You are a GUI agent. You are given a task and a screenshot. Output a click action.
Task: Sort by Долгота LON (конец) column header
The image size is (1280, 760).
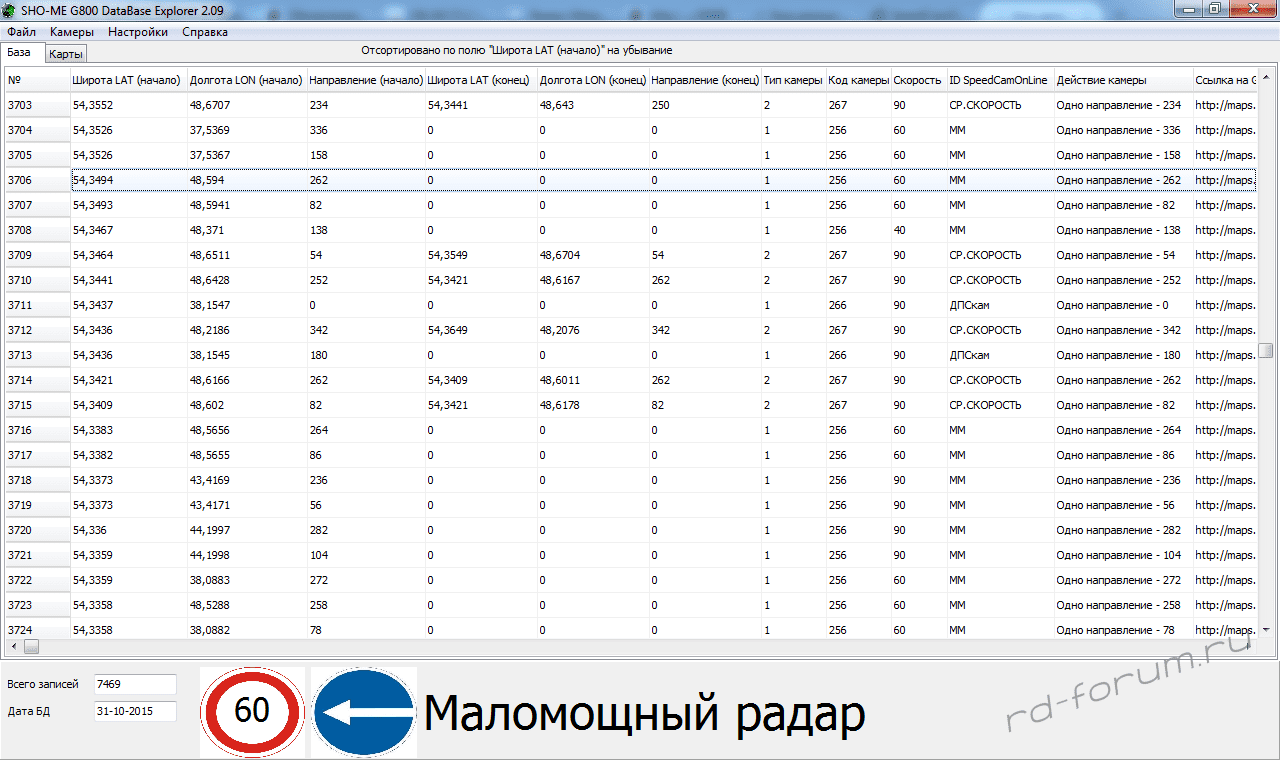coord(593,80)
